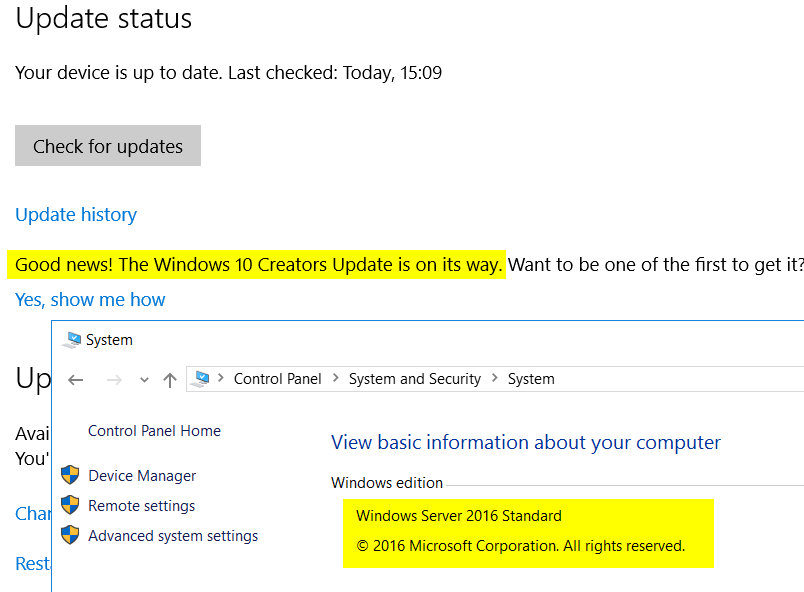Click the 2016 Microsoft Corporation copyright text
This screenshot has width=804, height=592.
tap(520, 546)
